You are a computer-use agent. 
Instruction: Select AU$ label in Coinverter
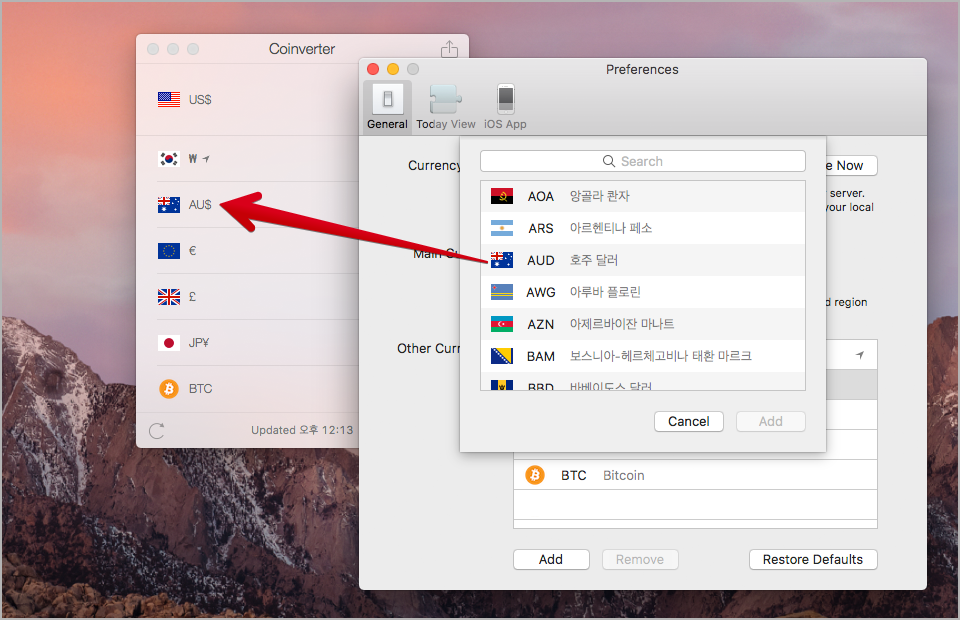200,205
